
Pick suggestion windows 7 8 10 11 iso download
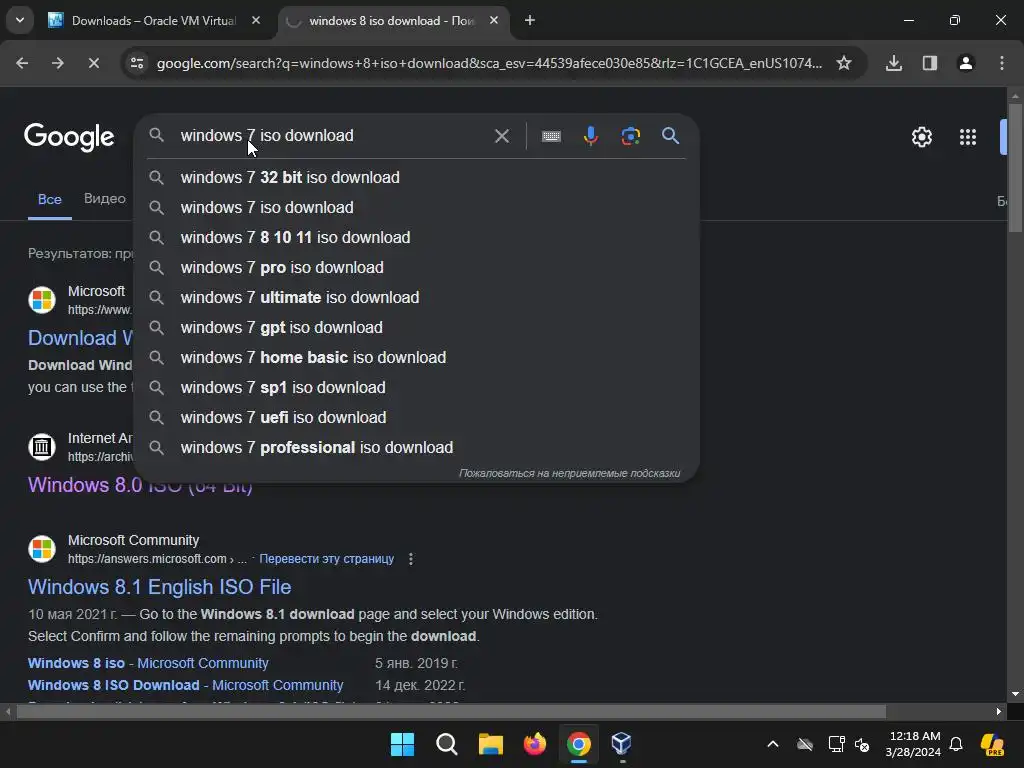click(x=417, y=238)
